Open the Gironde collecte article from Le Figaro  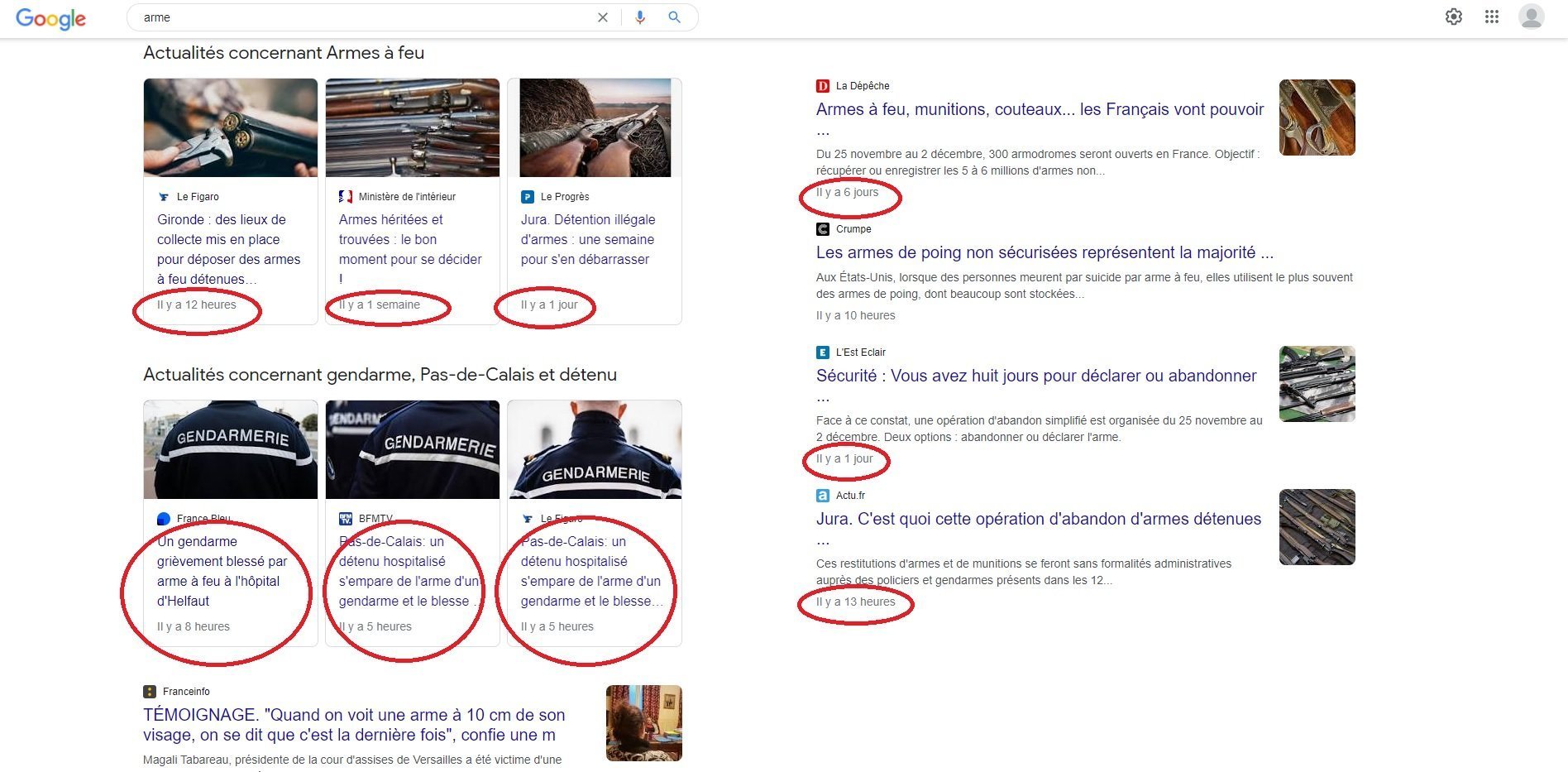229,249
